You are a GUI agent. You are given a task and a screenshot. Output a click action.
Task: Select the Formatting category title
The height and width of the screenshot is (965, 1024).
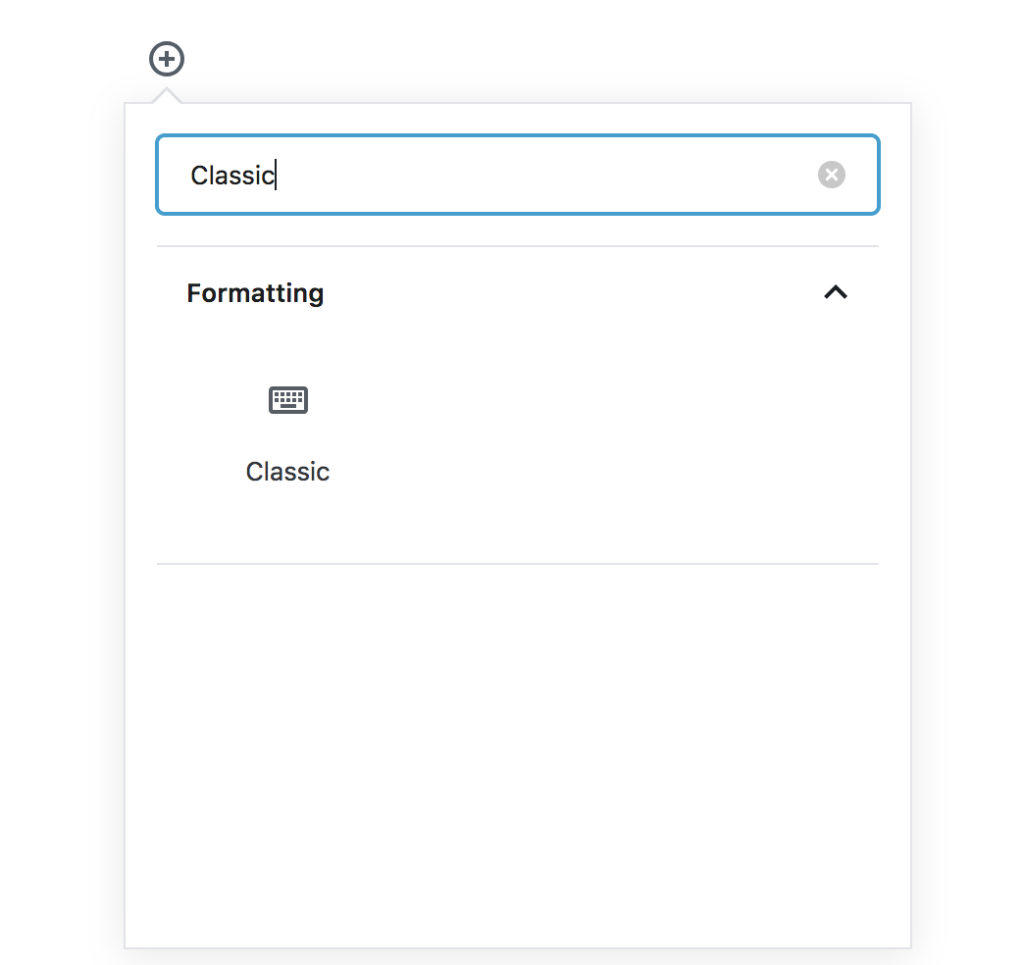coord(255,293)
